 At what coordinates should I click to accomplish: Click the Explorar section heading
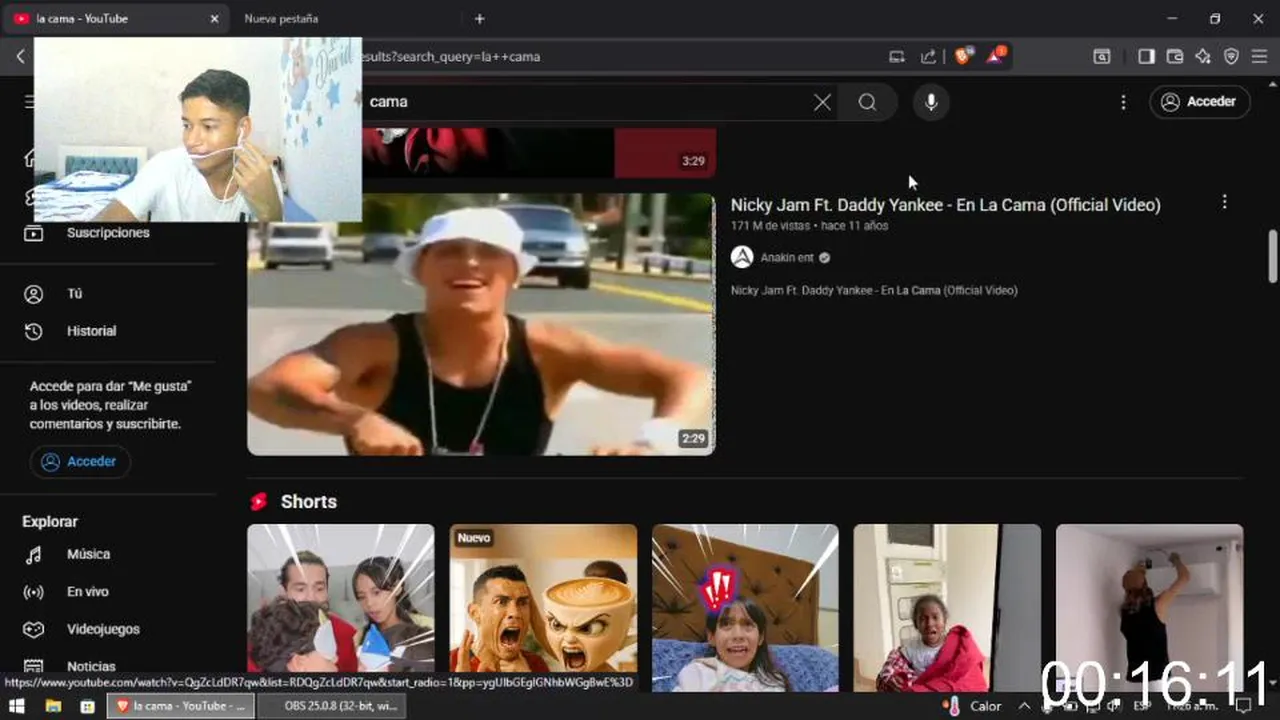click(50, 522)
